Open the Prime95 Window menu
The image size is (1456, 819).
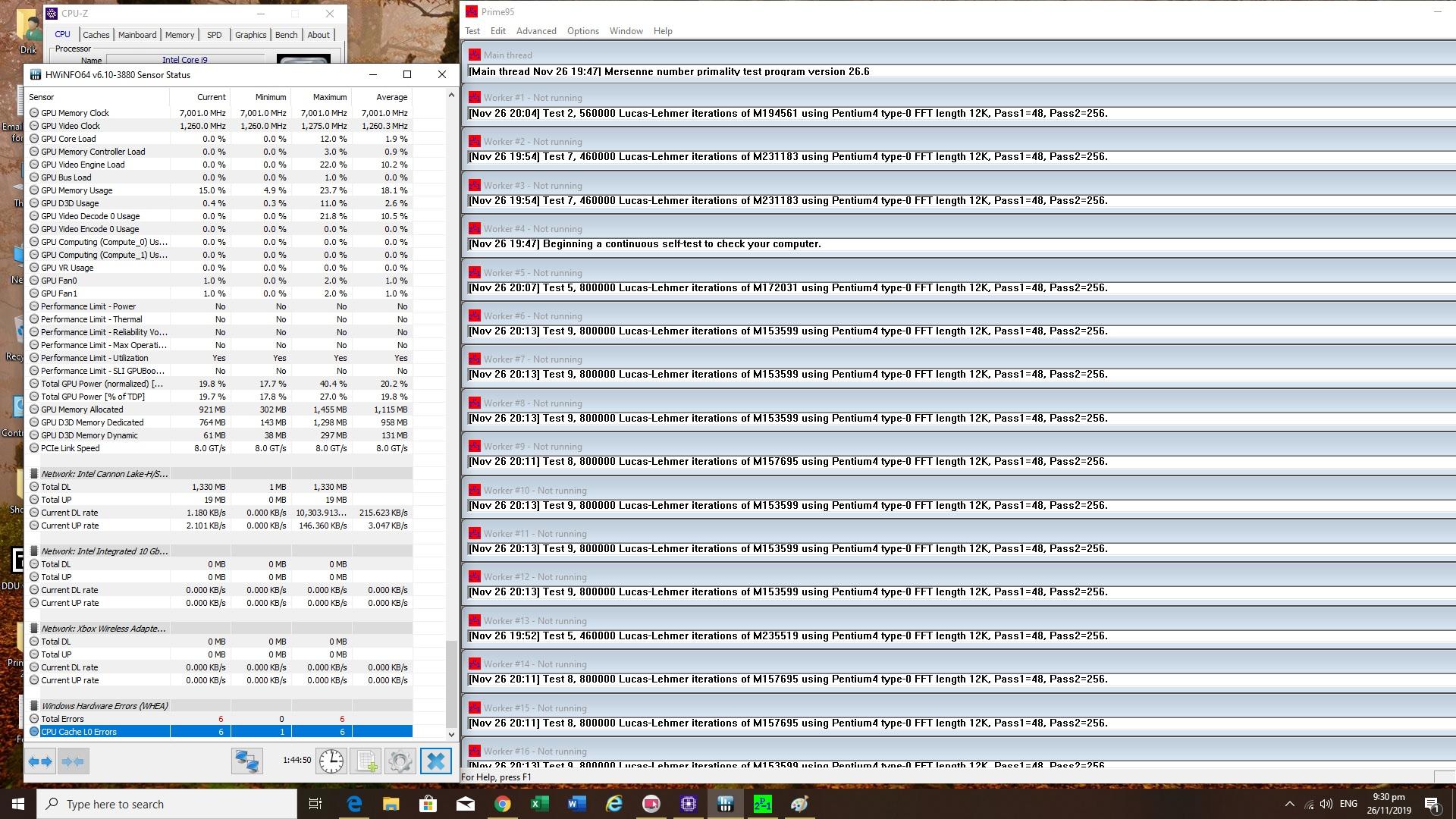click(626, 31)
